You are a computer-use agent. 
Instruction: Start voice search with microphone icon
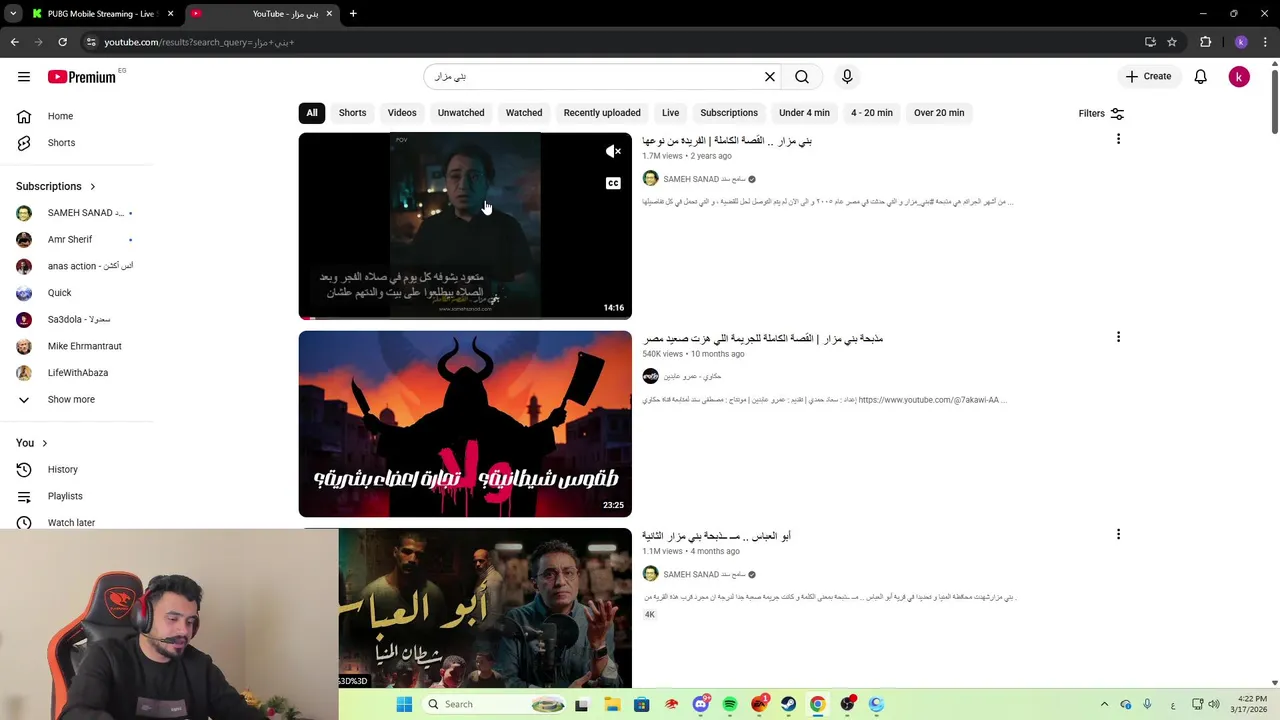[847, 76]
